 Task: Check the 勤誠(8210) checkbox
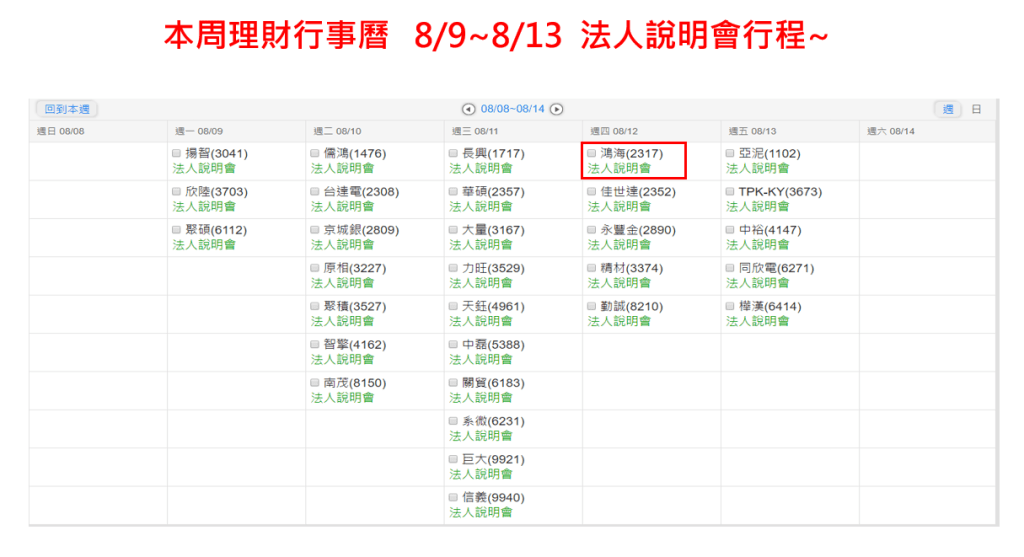coord(591,307)
